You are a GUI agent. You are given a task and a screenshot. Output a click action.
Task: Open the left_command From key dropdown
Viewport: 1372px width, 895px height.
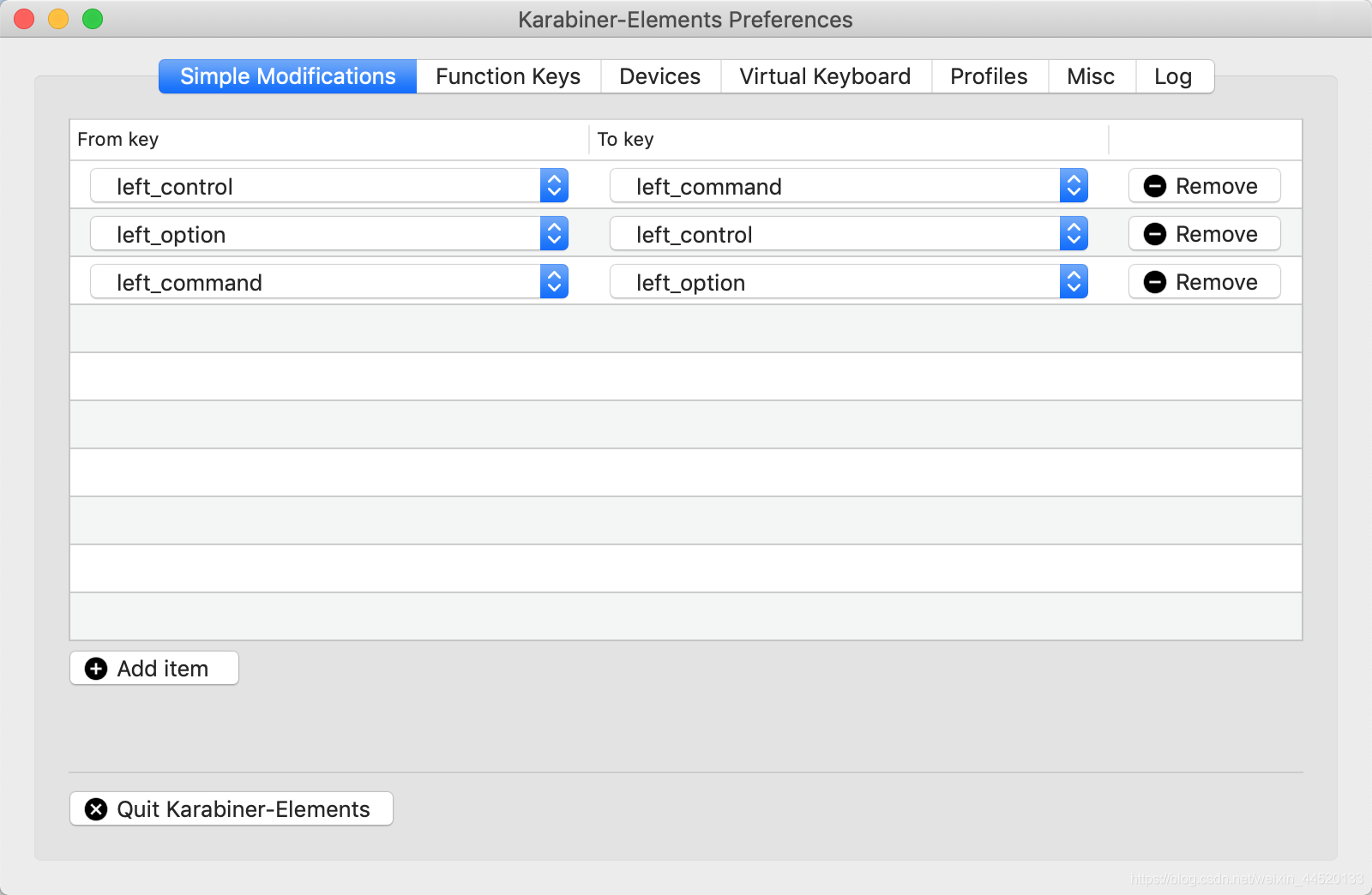pyautogui.click(x=329, y=282)
